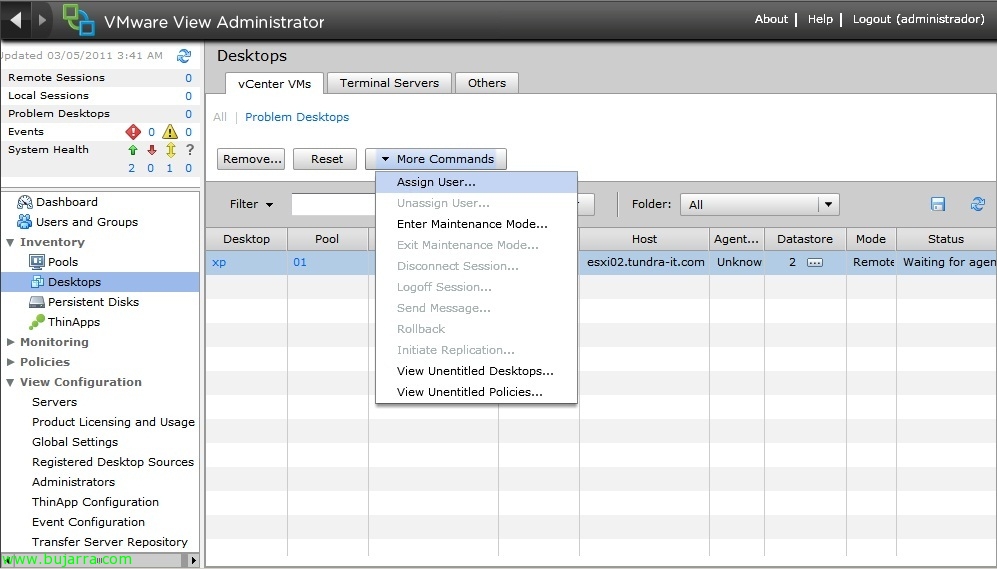Open Administrators configuration
This screenshot has width=997, height=569.
coord(74,482)
